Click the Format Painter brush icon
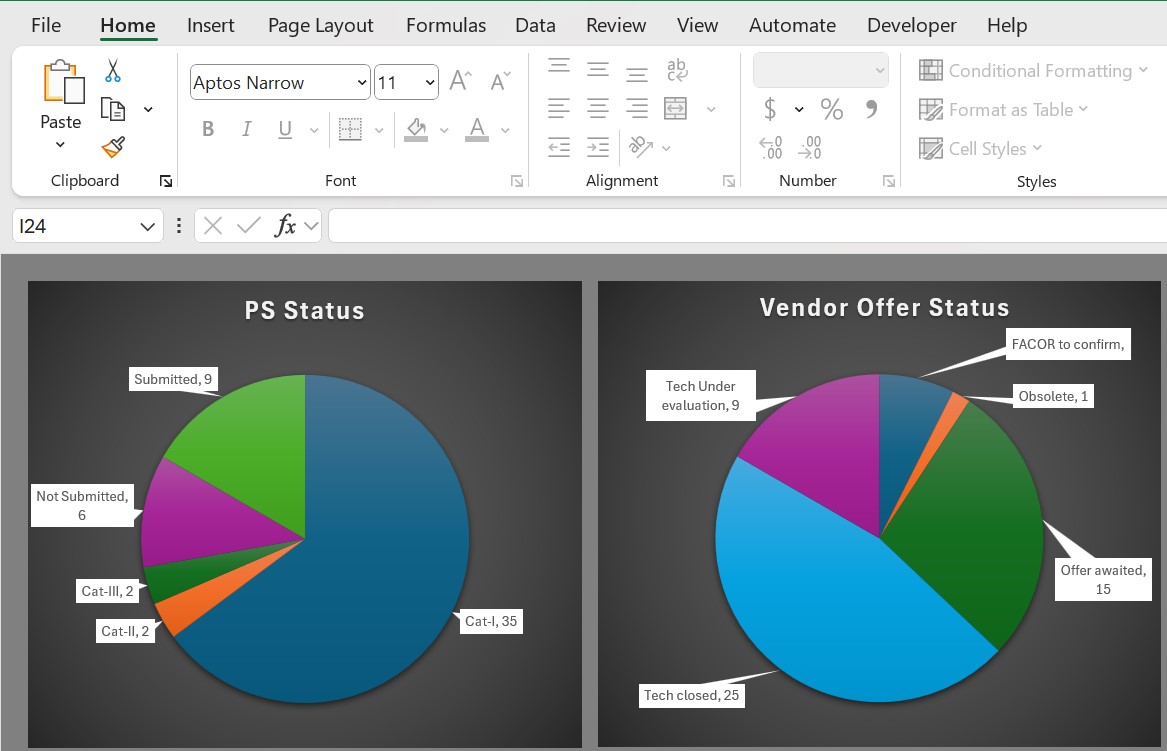 coord(113,148)
